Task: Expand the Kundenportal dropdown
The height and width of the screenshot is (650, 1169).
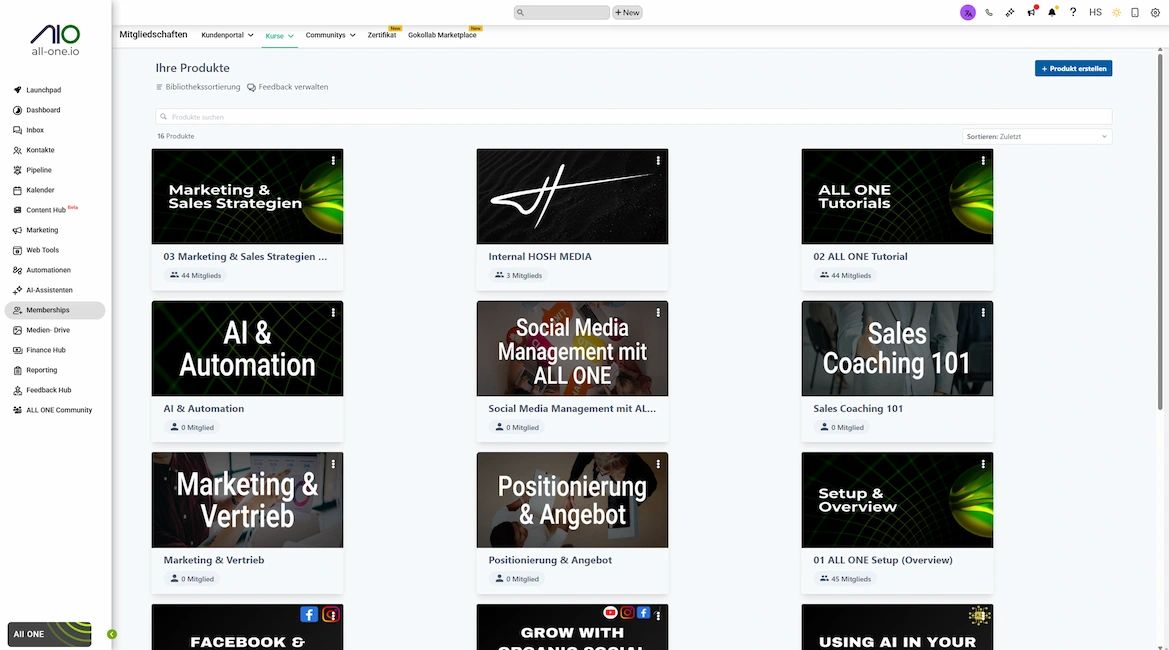Action: 227,35
